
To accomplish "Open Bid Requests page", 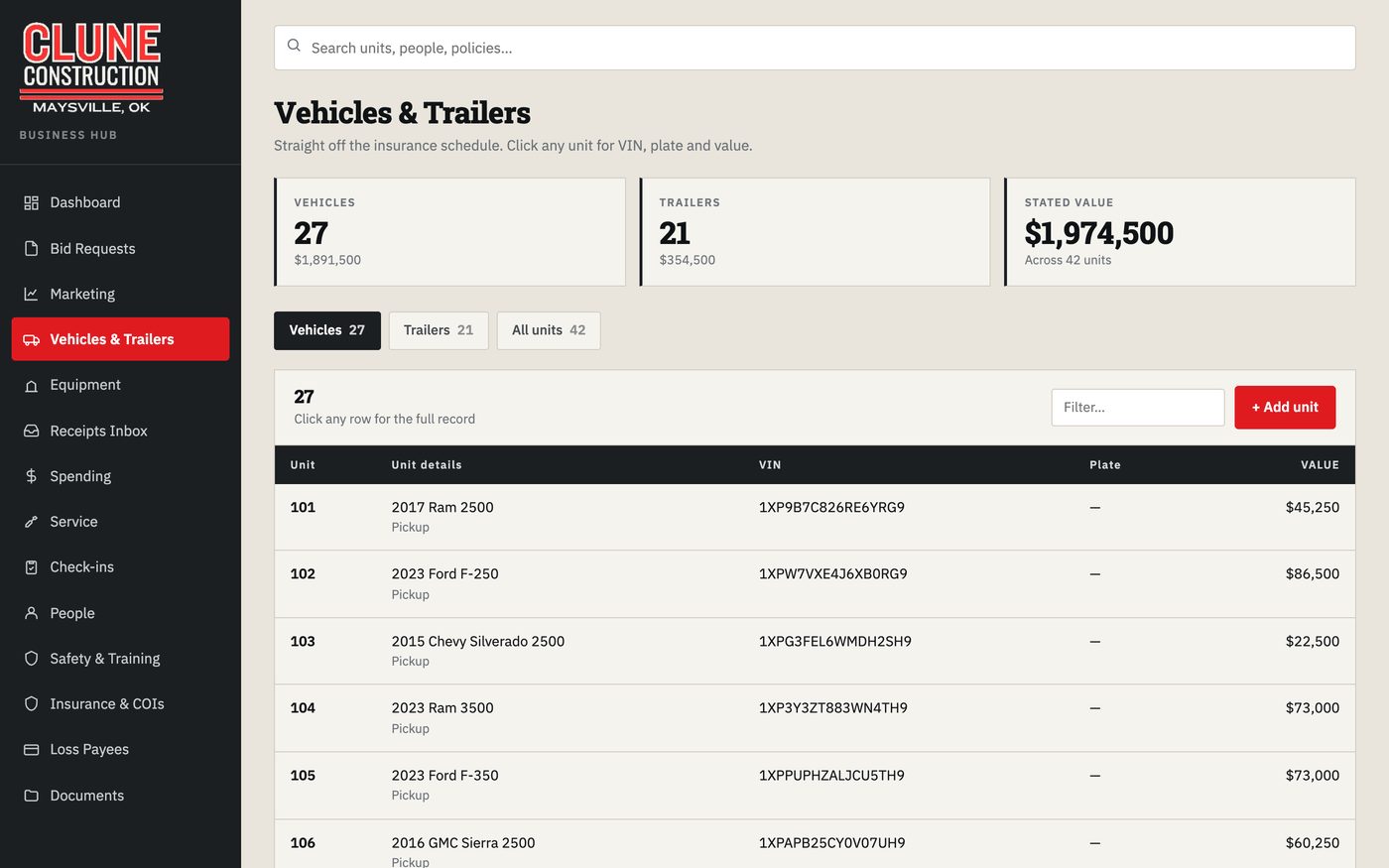I will [120, 248].
